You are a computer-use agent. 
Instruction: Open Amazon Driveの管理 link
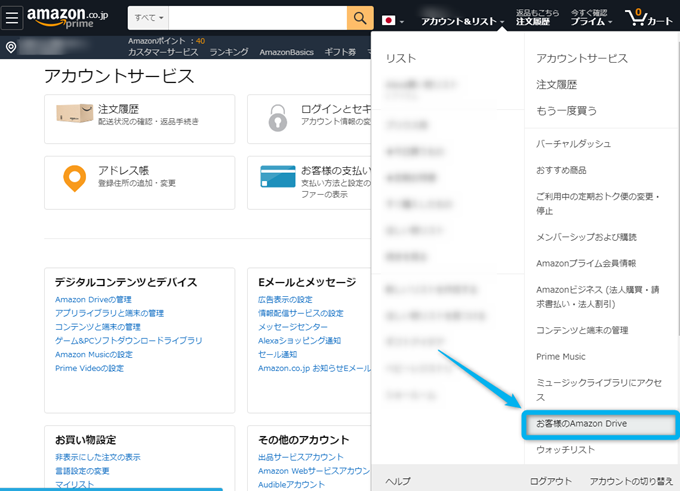coord(93,300)
